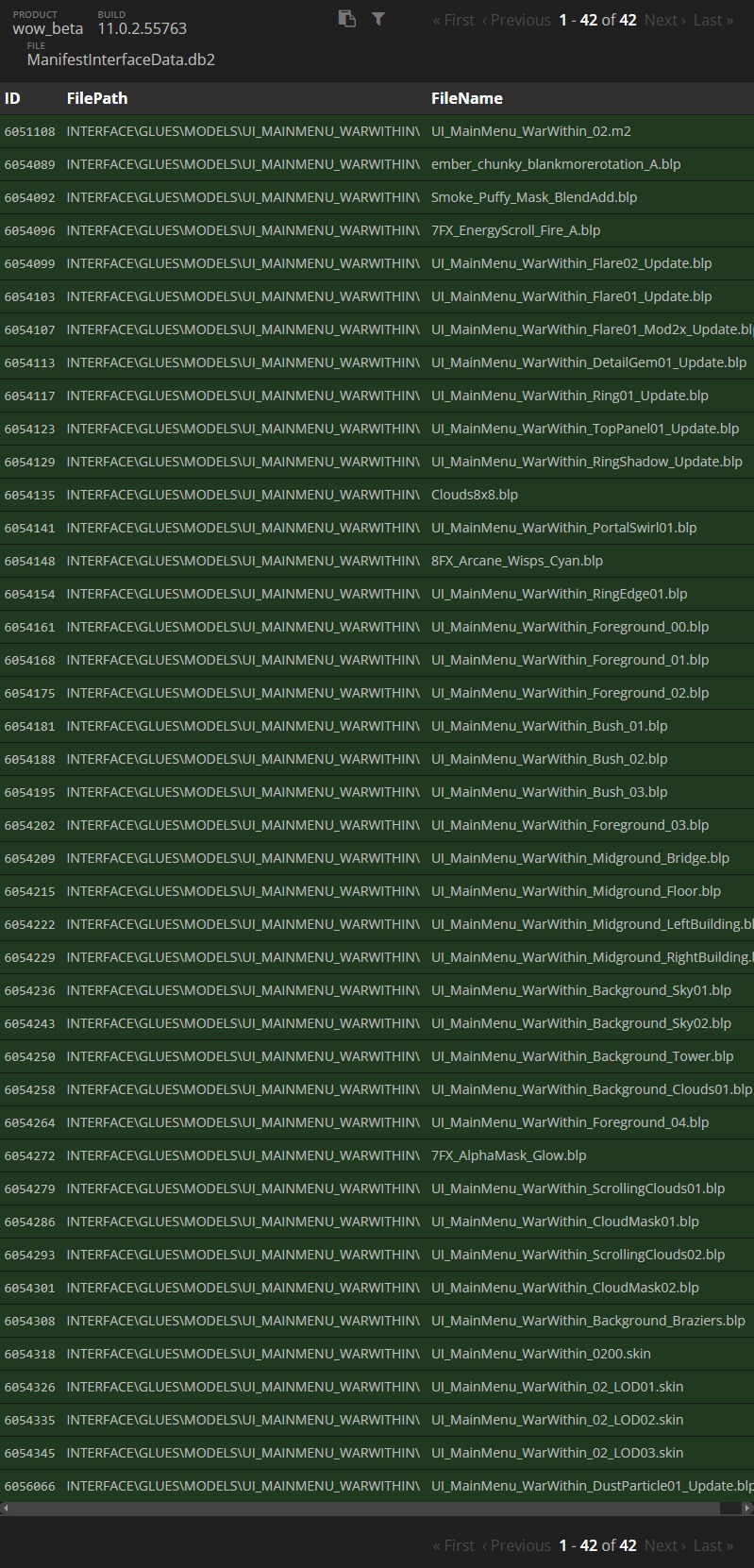Click UI_MainMenu_WarWithin_CloudMask02.blp

tap(565, 1288)
